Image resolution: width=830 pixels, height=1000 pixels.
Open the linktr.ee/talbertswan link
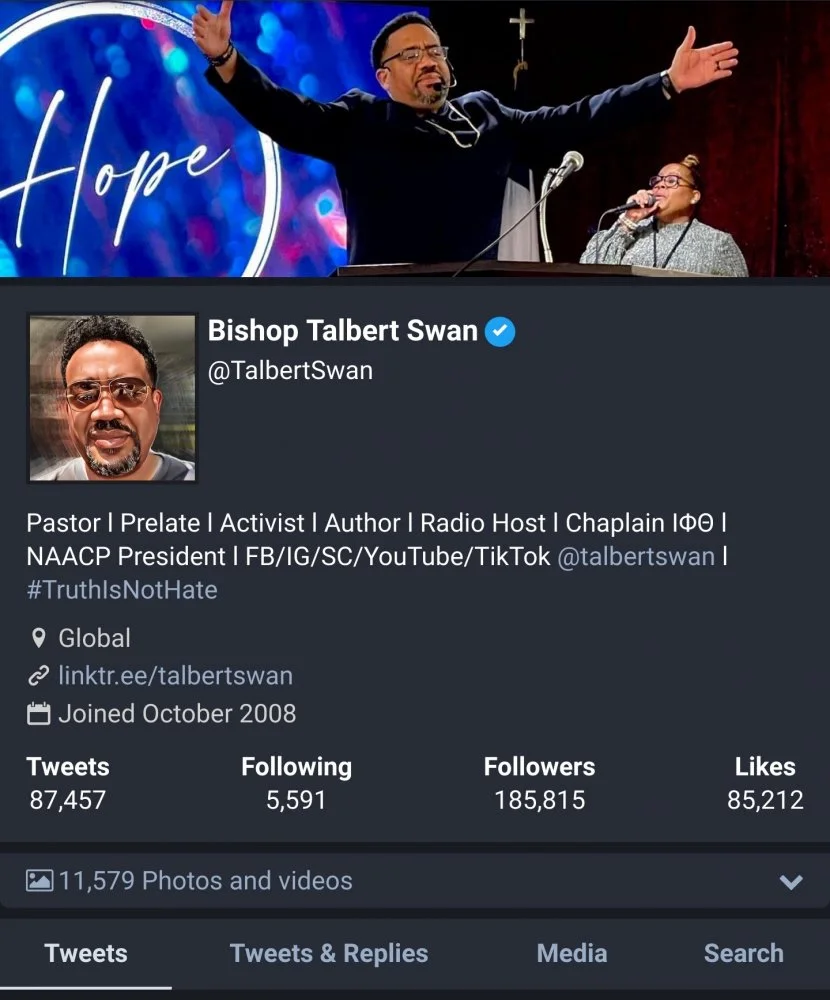(176, 676)
